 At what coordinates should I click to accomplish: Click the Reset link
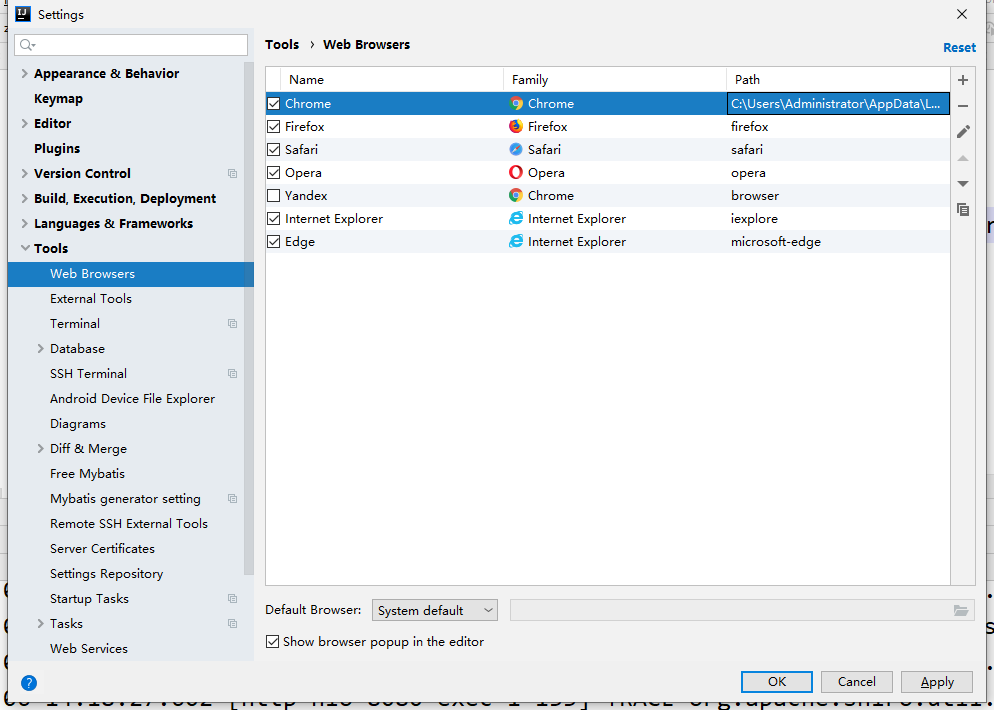[x=958, y=47]
